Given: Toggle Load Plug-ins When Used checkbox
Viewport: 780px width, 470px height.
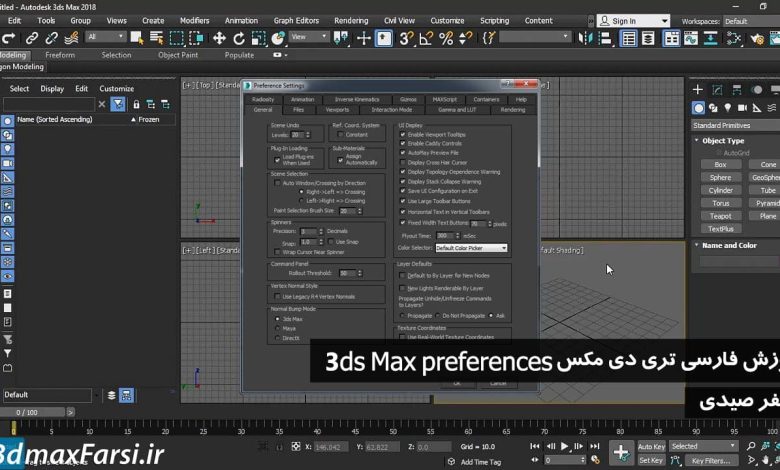Looking at the screenshot, I should (277, 160).
